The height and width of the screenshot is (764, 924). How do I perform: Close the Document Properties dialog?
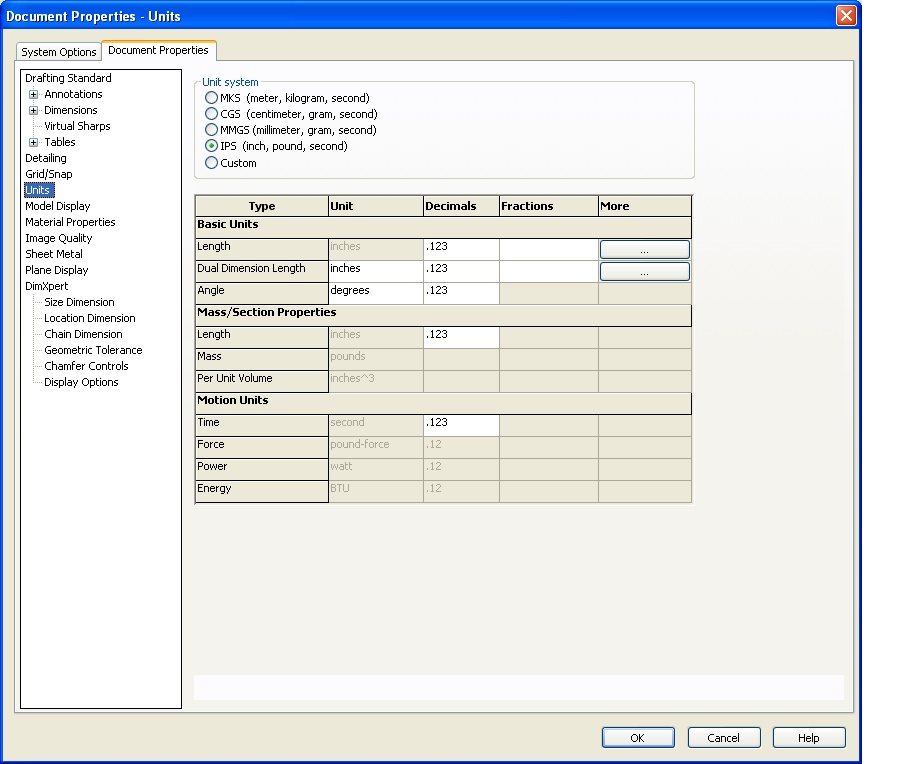pyautogui.click(x=846, y=15)
